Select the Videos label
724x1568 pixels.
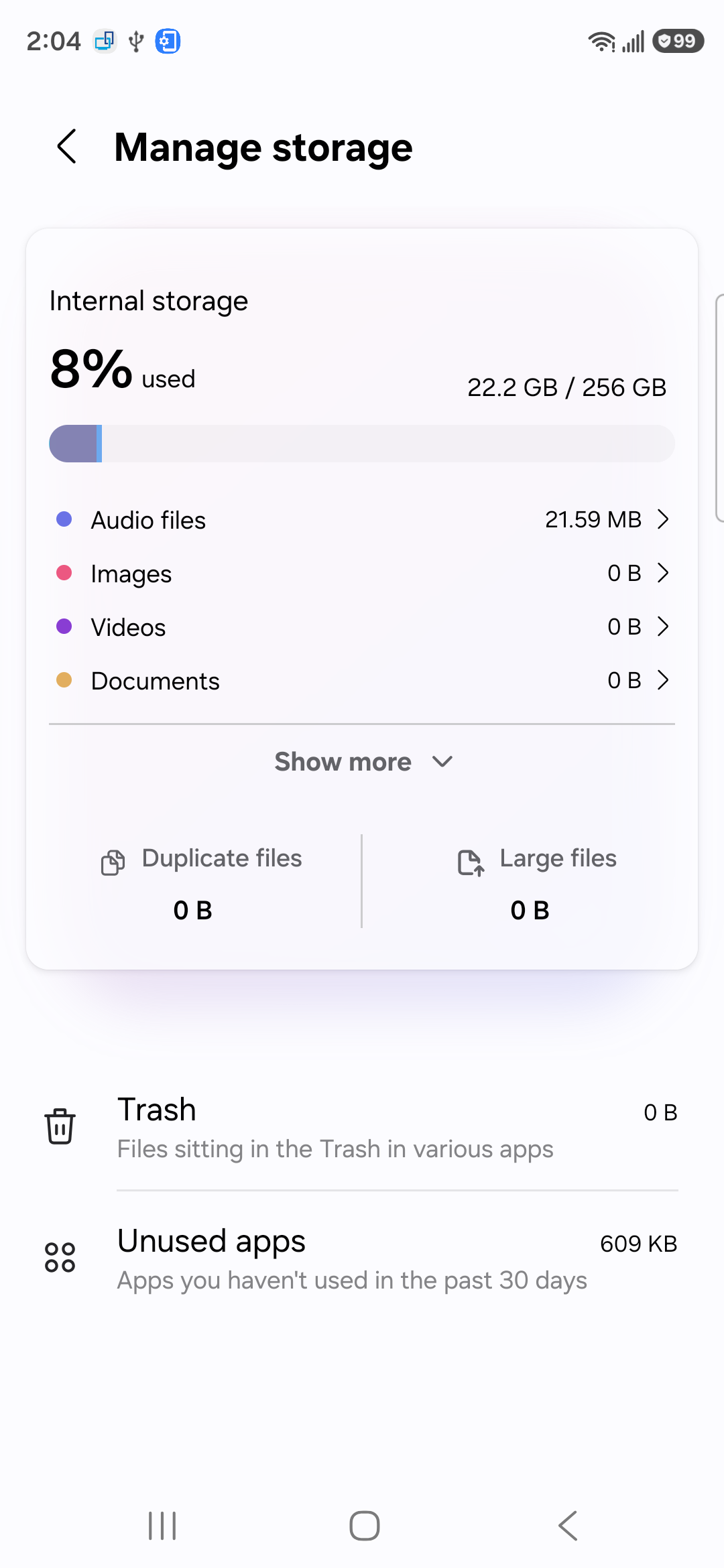[x=128, y=627]
